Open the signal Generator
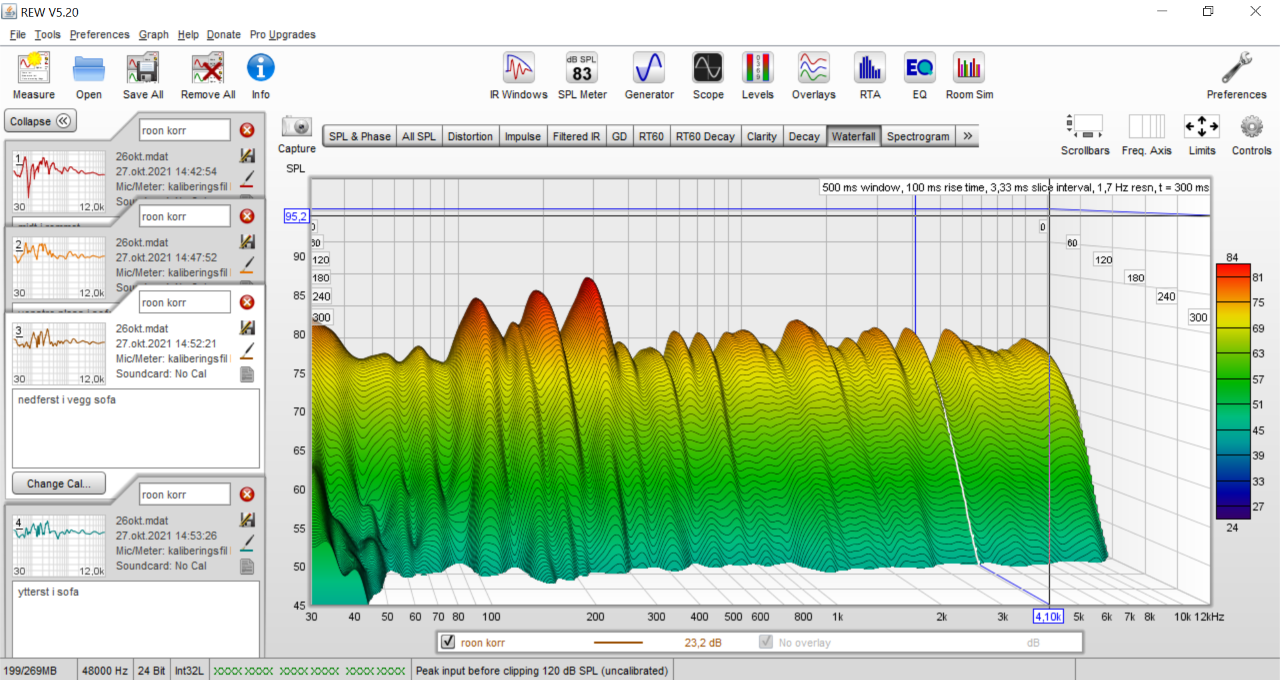The image size is (1280, 680). point(649,68)
